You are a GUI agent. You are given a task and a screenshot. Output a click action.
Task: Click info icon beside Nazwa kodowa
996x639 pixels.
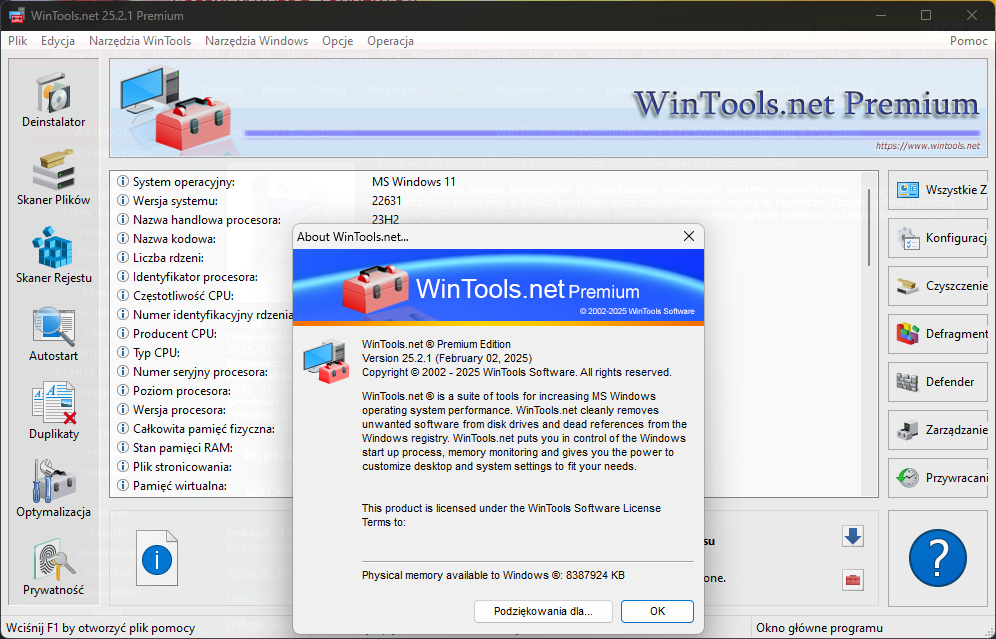123,239
